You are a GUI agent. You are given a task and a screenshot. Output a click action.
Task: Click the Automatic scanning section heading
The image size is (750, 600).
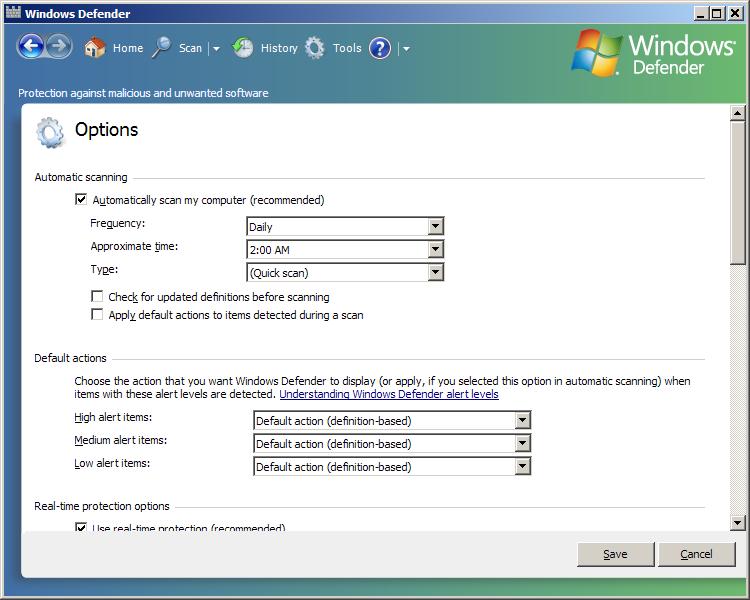click(x=81, y=177)
